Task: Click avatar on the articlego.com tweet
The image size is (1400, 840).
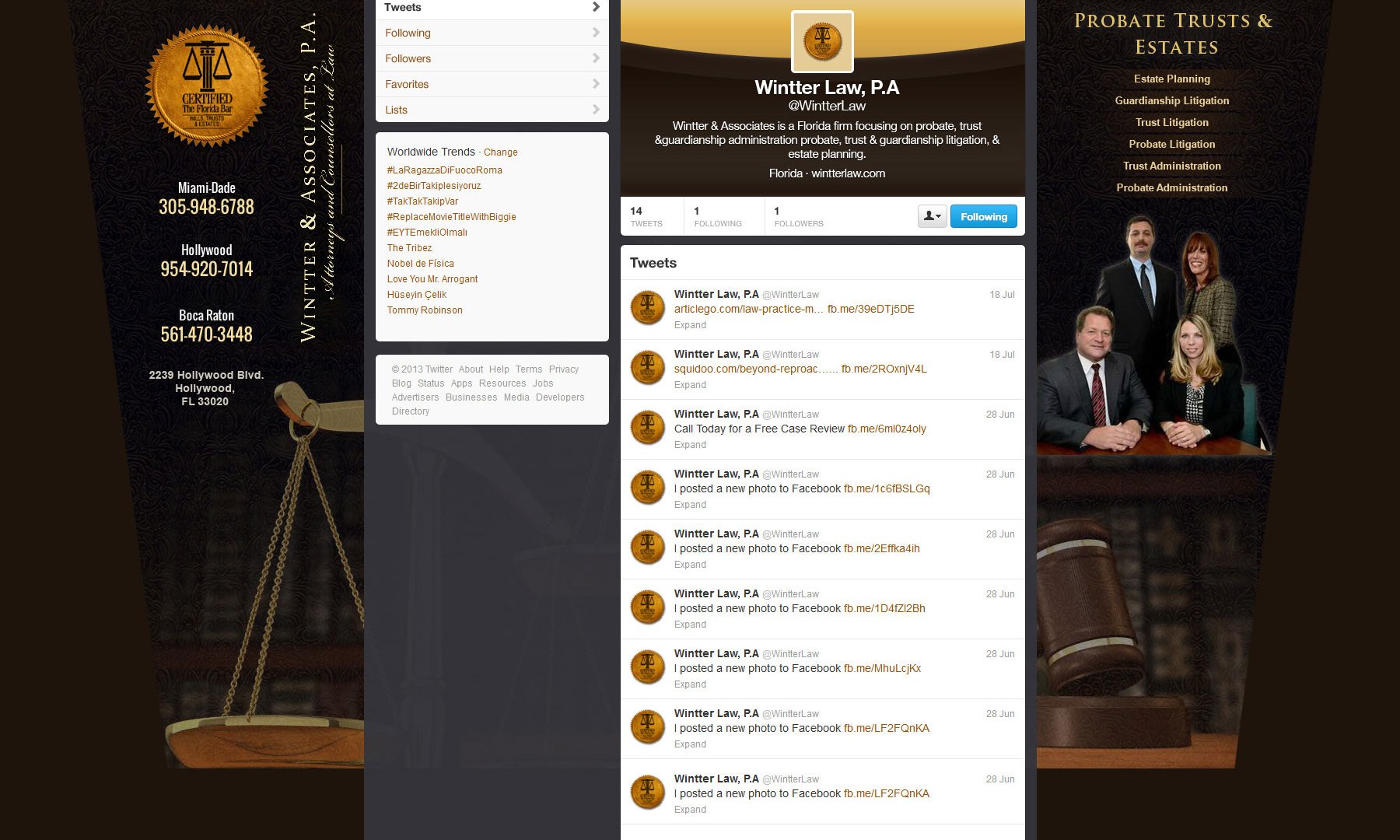Action: pyautogui.click(x=647, y=308)
